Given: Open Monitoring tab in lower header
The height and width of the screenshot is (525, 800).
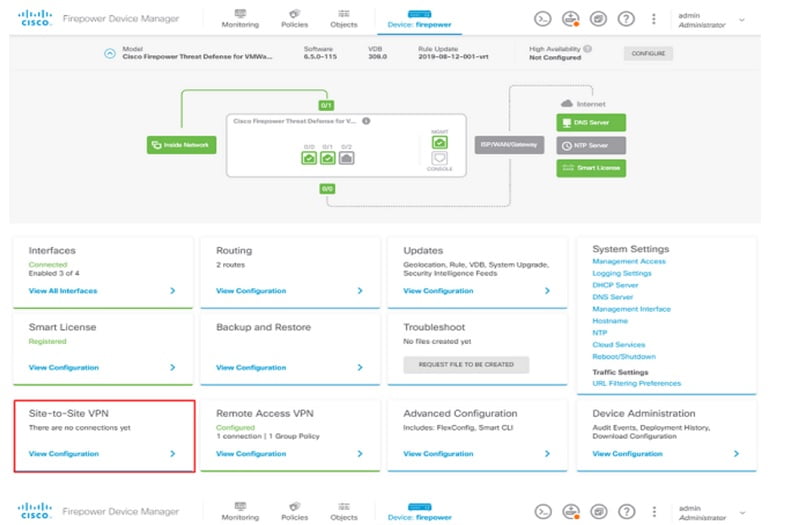Looking at the screenshot, I should [240, 512].
